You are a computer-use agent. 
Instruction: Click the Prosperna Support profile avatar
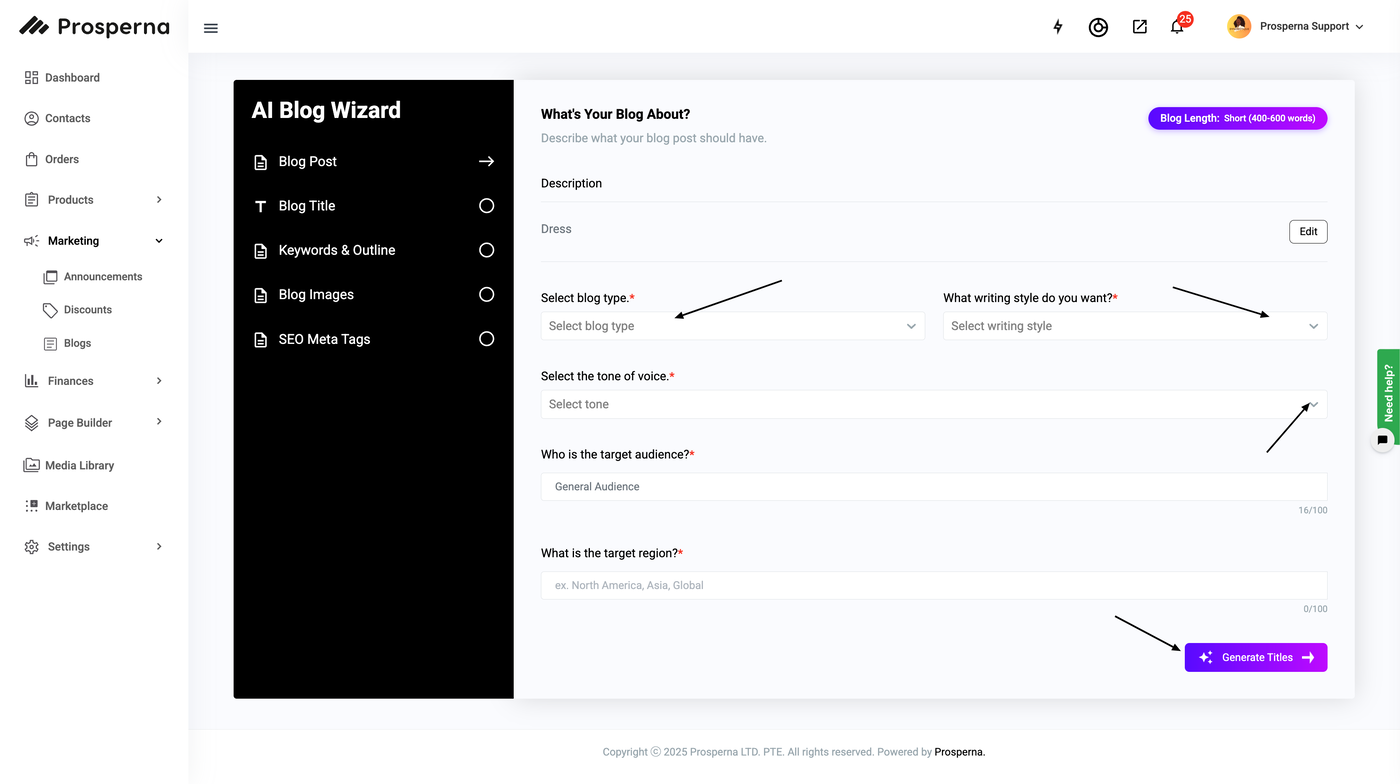[1239, 27]
